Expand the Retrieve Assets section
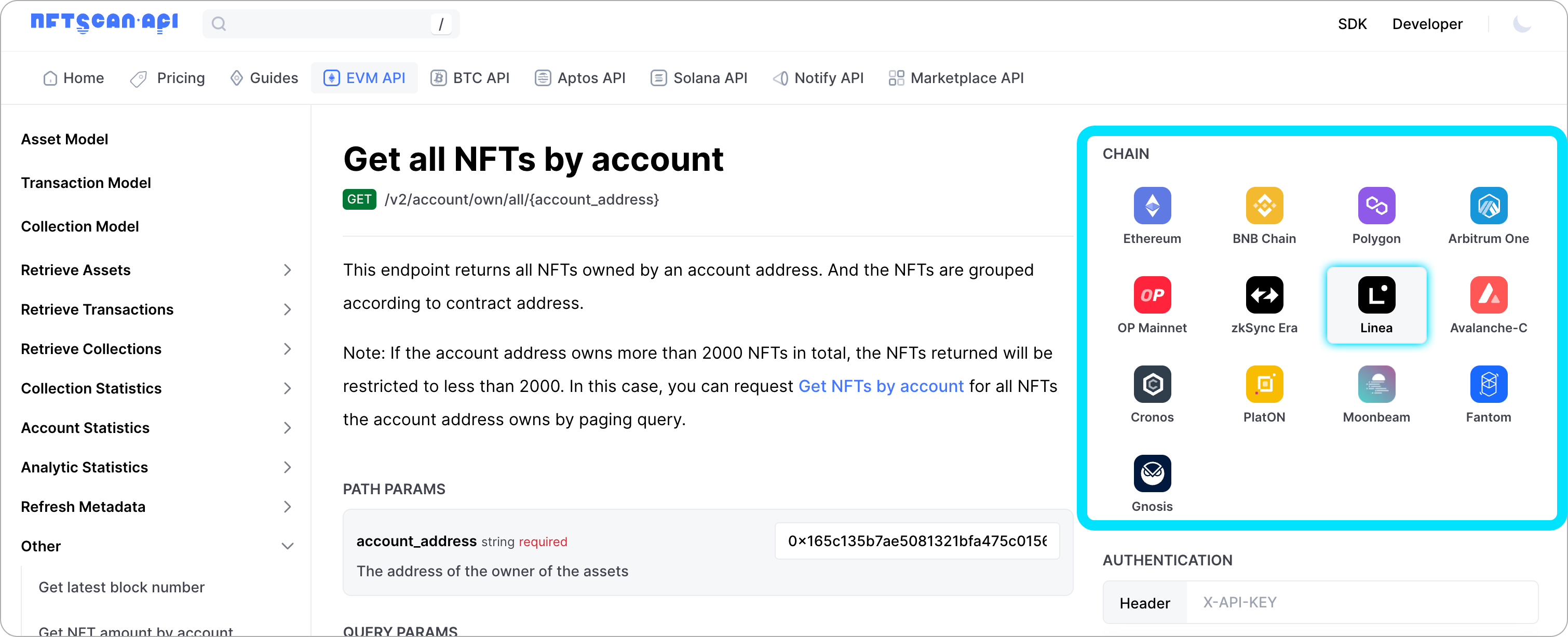 (x=287, y=270)
